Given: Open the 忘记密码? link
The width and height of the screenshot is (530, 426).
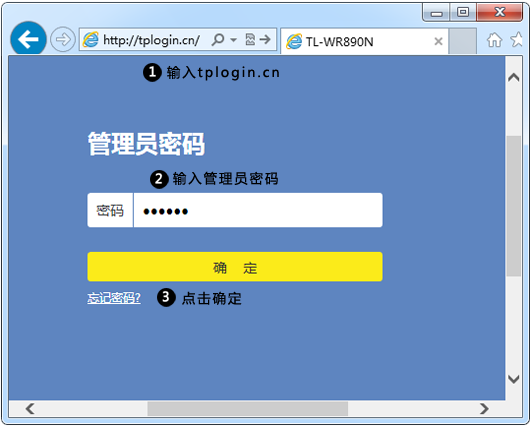Looking at the screenshot, I should [x=114, y=298].
